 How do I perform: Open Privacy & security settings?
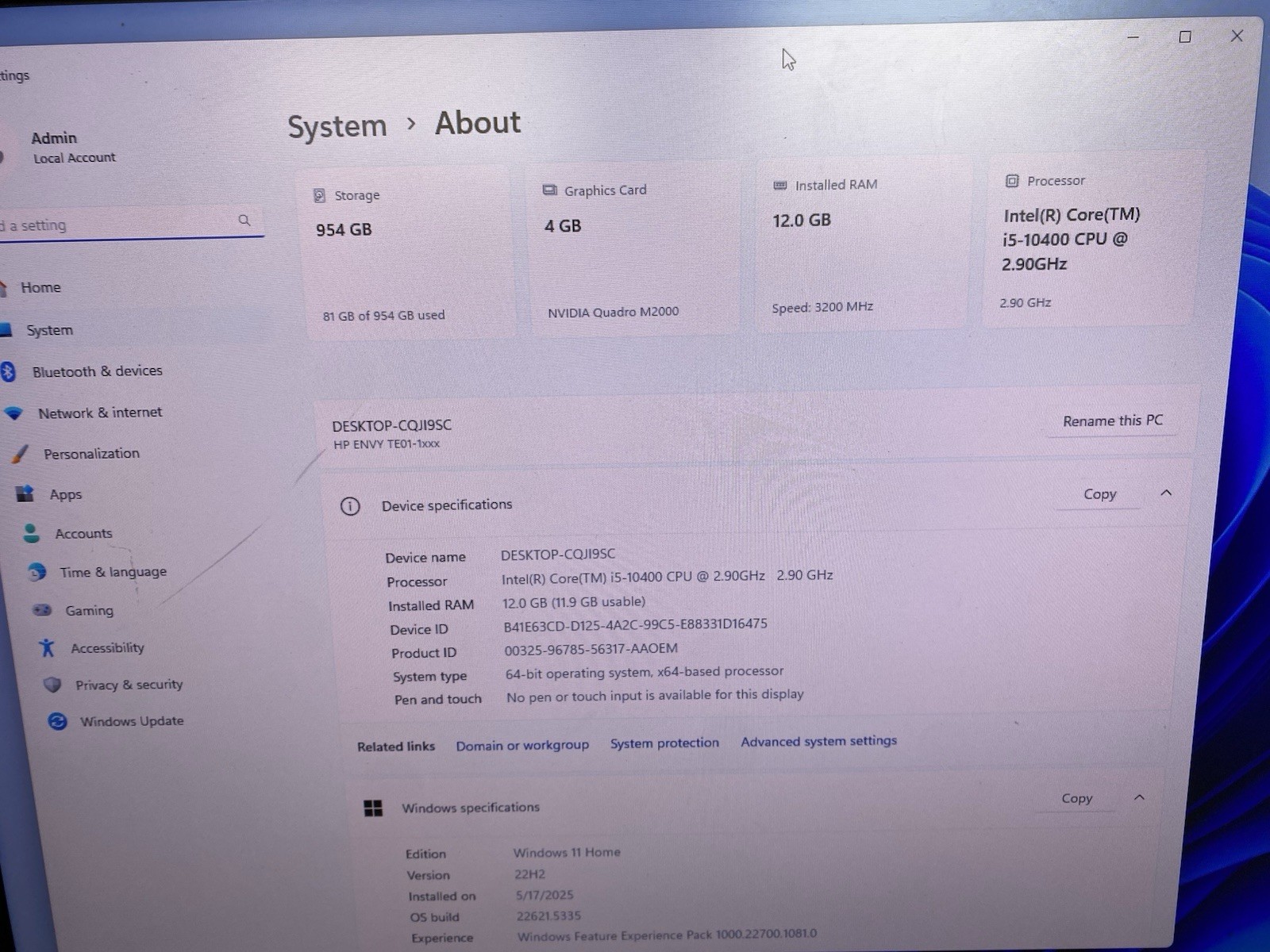[x=129, y=685]
